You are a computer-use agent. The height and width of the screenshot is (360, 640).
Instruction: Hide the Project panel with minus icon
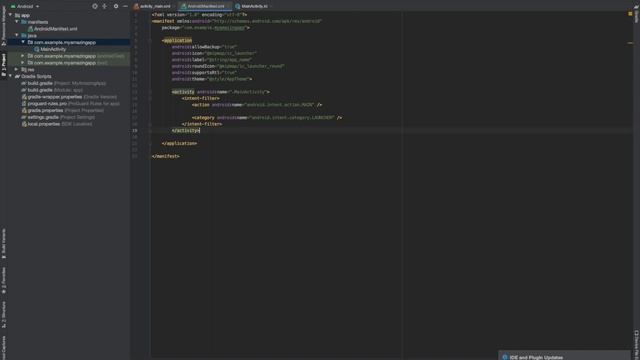[125, 6]
